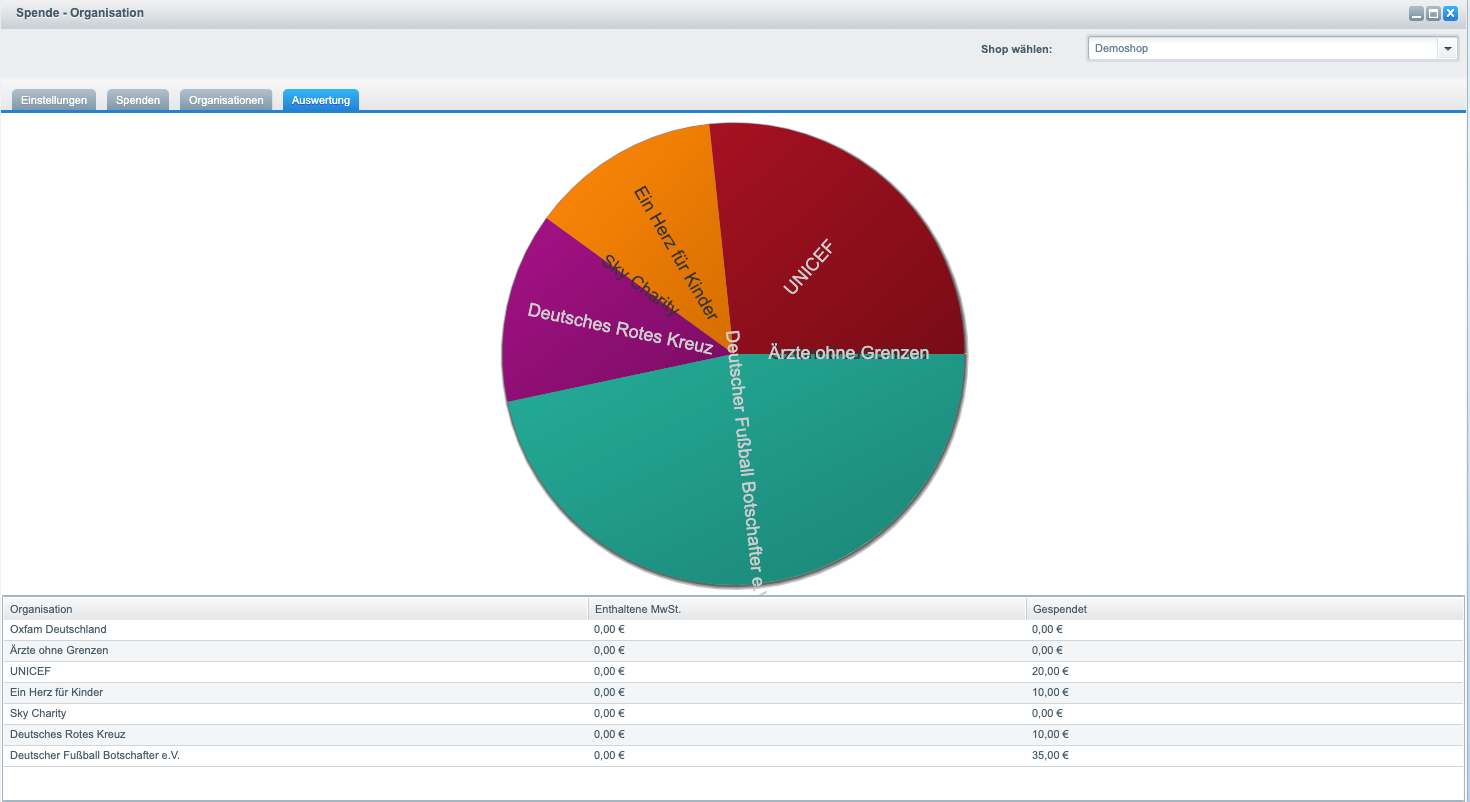The width and height of the screenshot is (1470, 802).
Task: Select the Deutsches Rotes Kreuz table row
Action: [x=734, y=735]
